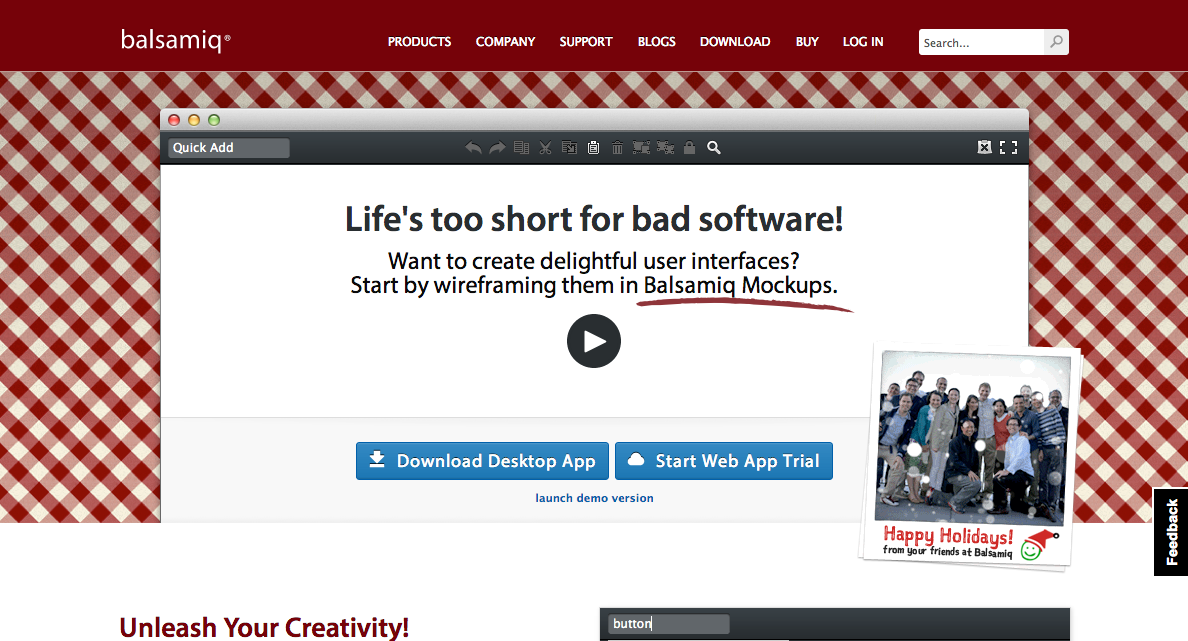The image size is (1188, 641).
Task: Click the undo arrow in mockup toolbar
Action: [473, 148]
